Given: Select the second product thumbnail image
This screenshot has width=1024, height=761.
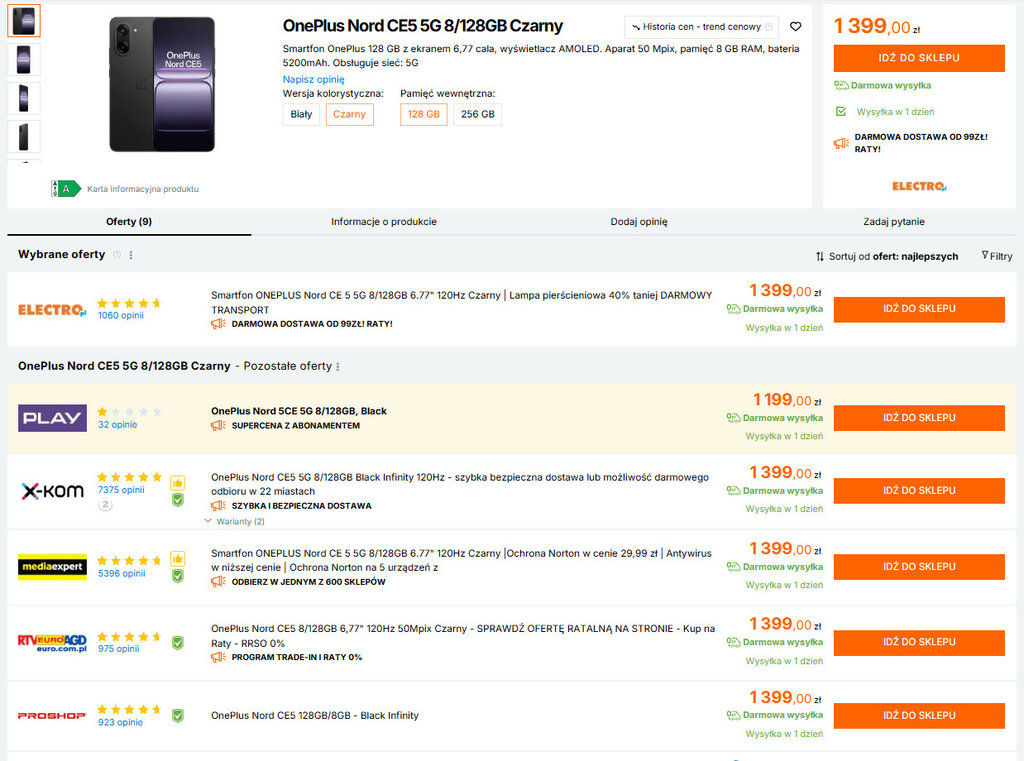Looking at the screenshot, I should tap(24, 59).
